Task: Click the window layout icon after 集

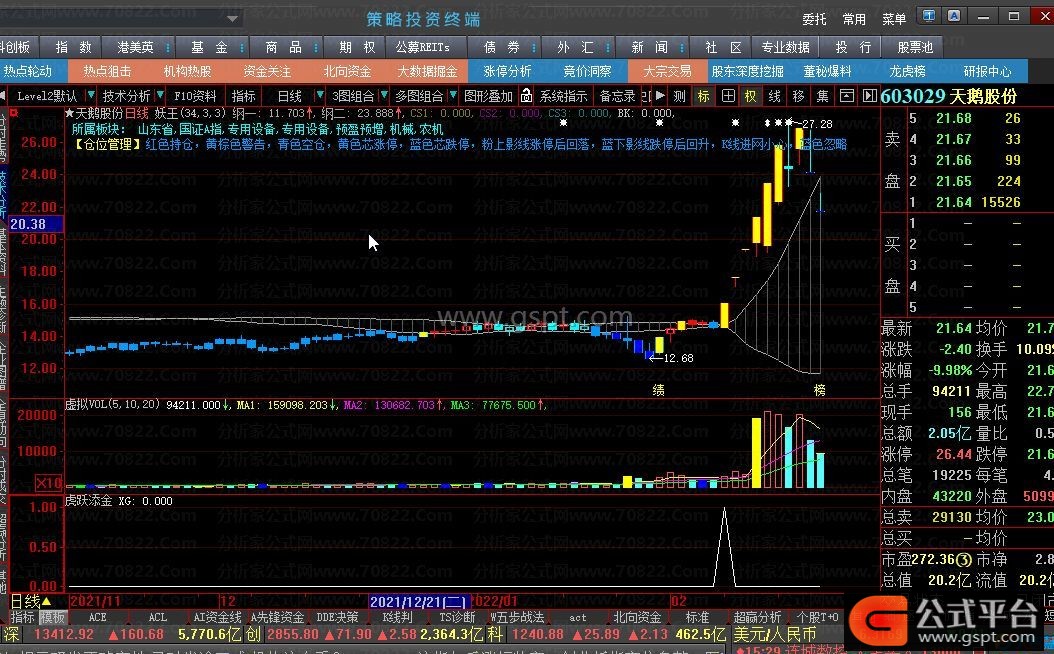Action: 846,96
